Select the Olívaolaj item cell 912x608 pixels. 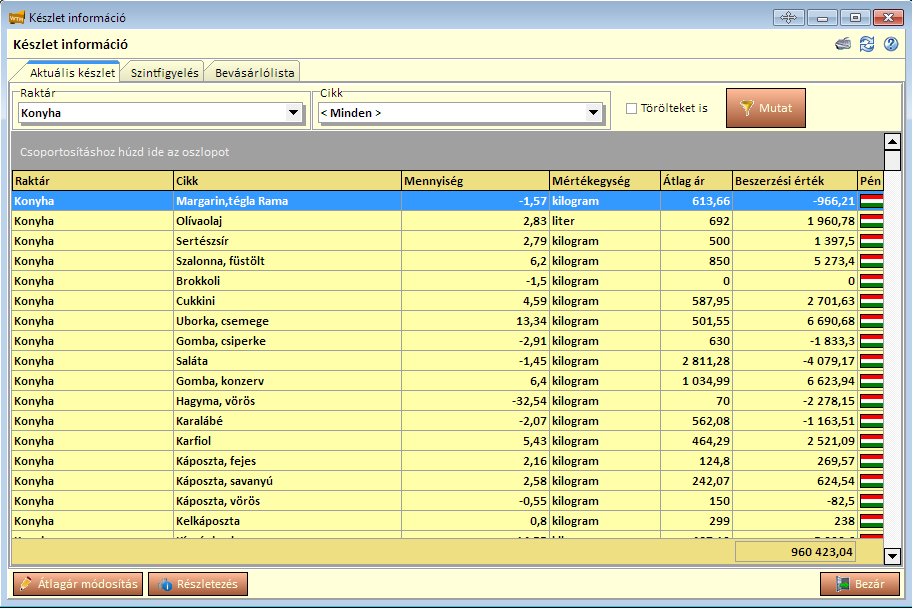[287, 221]
